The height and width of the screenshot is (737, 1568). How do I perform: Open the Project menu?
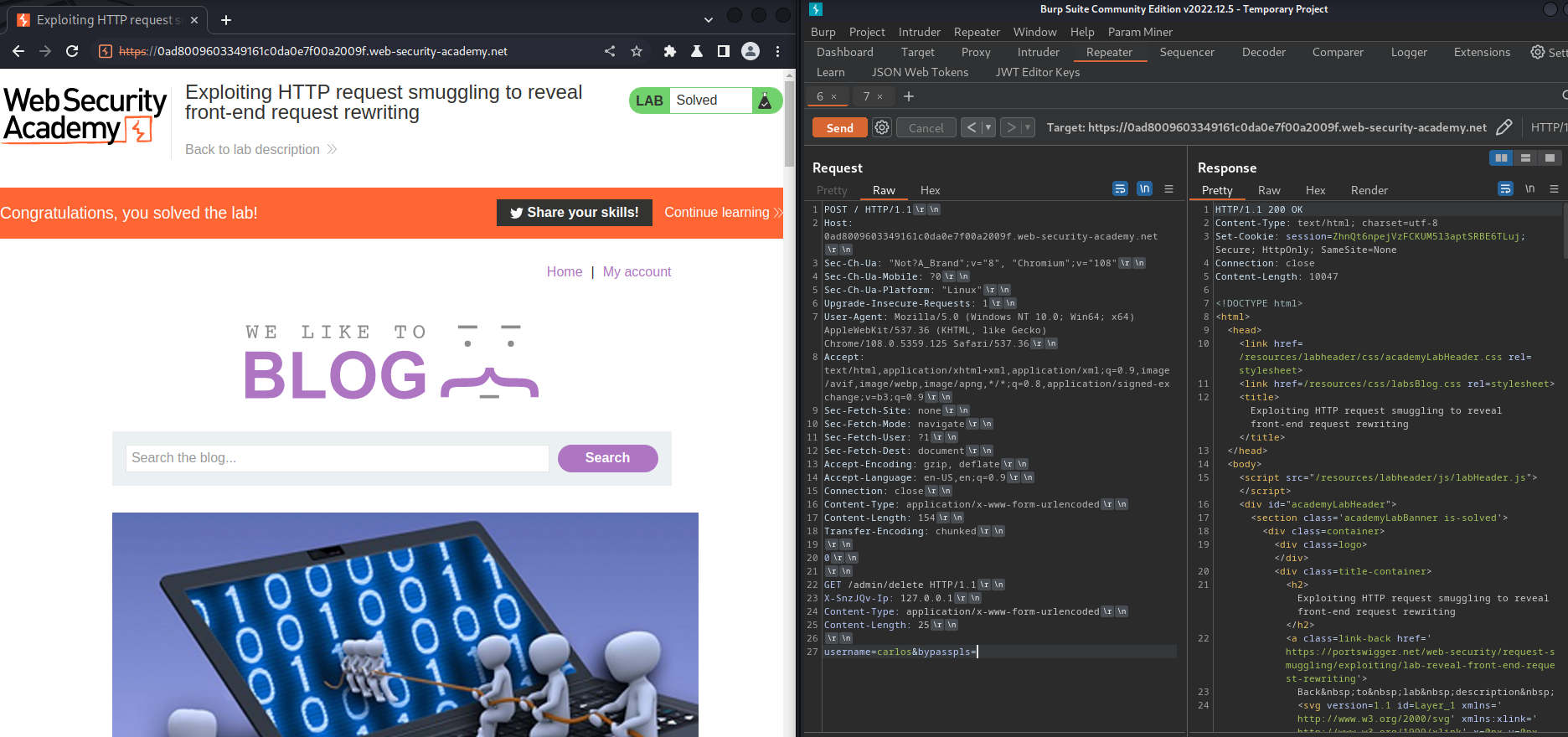coord(867,32)
